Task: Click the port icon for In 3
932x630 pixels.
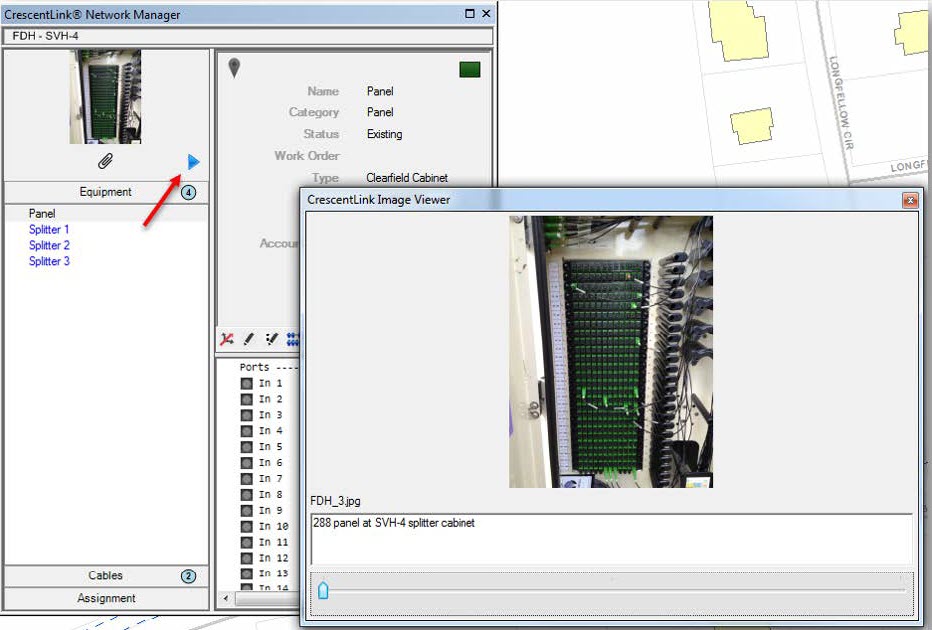Action: pos(247,415)
